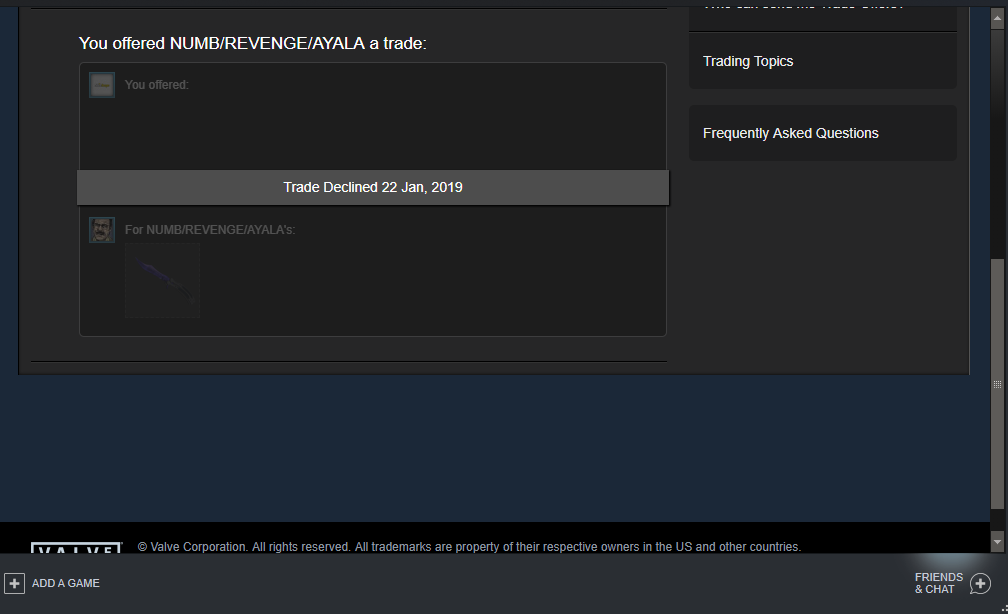Click the scrollbar track above the thumb
The image size is (1008, 614).
pos(997,143)
